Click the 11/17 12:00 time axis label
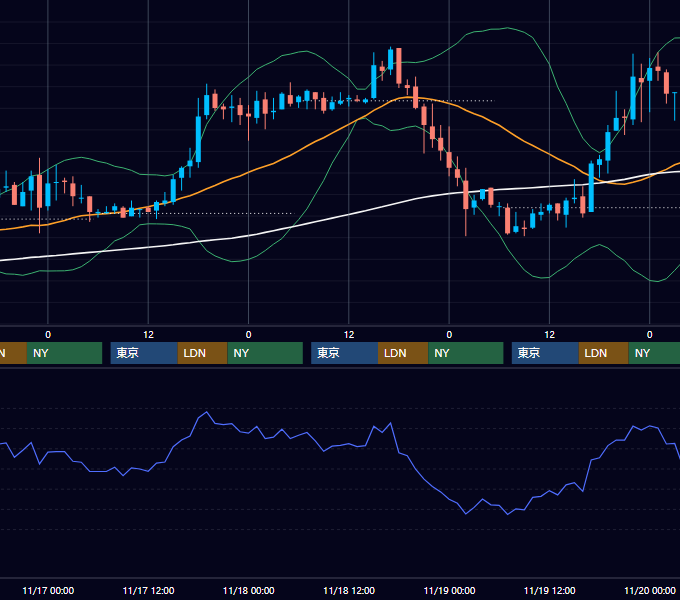680x600 pixels. (148, 590)
